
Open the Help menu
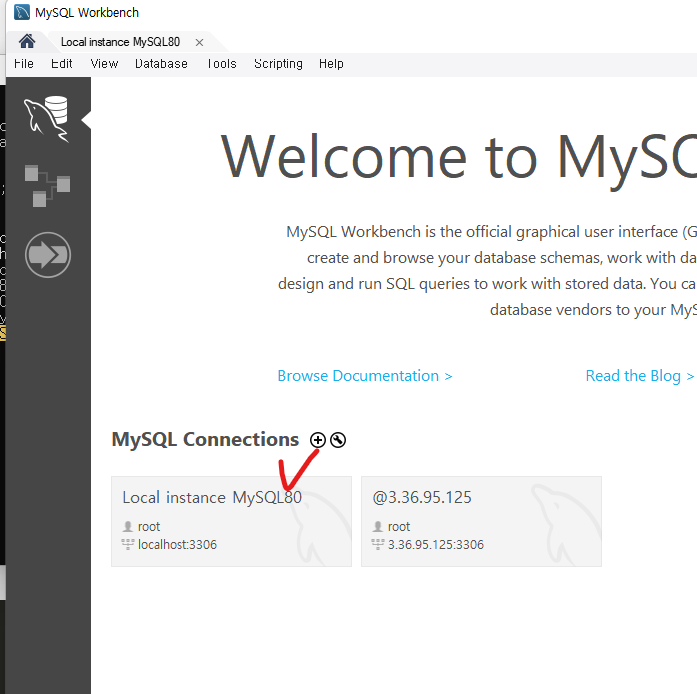pos(331,64)
